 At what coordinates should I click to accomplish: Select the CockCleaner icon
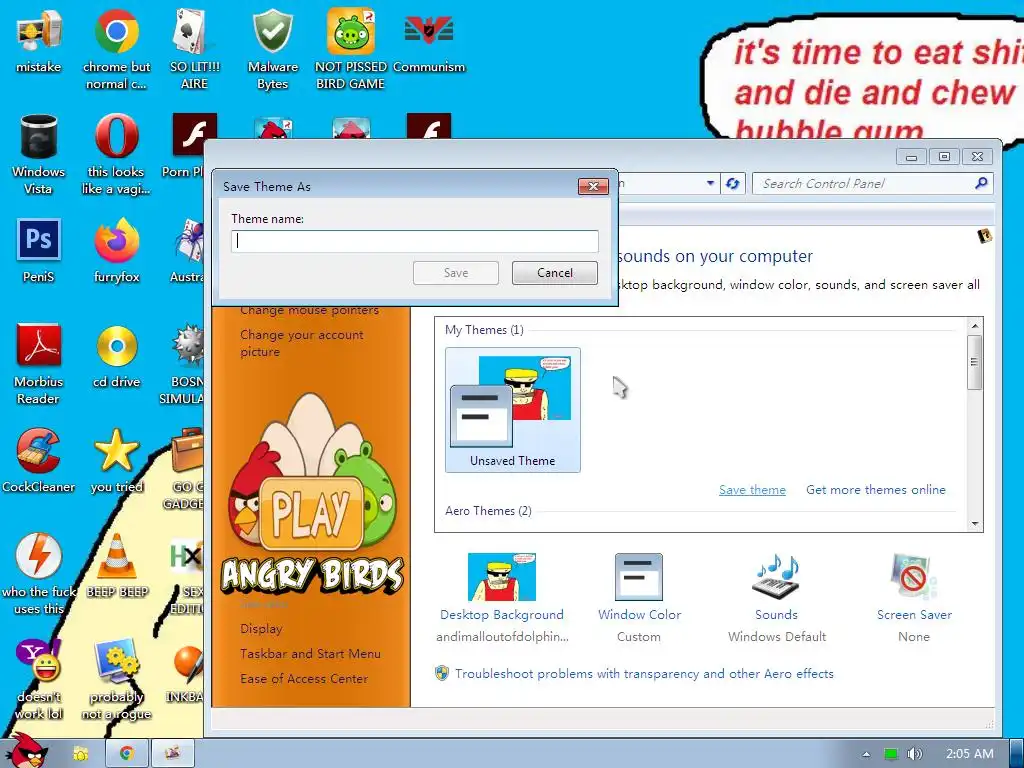click(39, 460)
